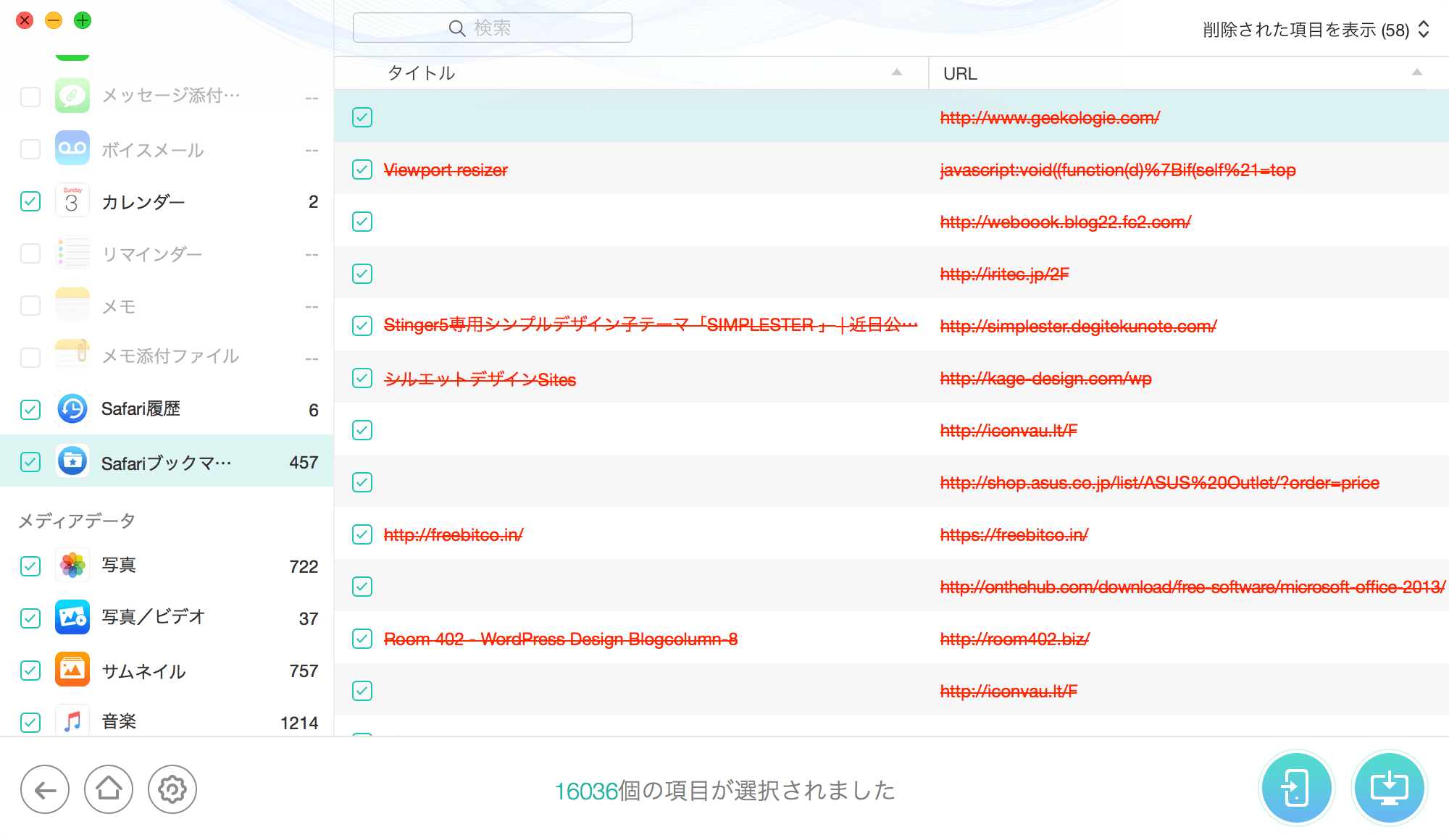Uncheck the サムネイル checkbox
This screenshot has height=840, width=1449.
point(30,671)
